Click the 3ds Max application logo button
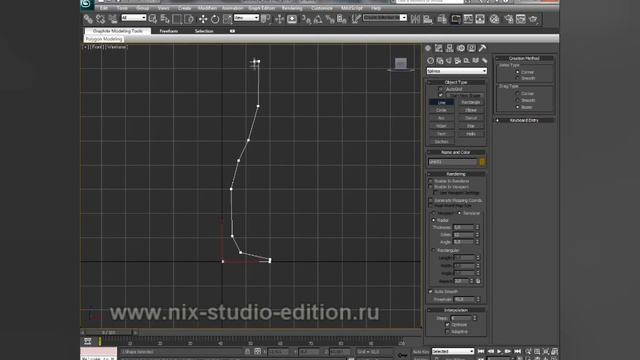 87,4
